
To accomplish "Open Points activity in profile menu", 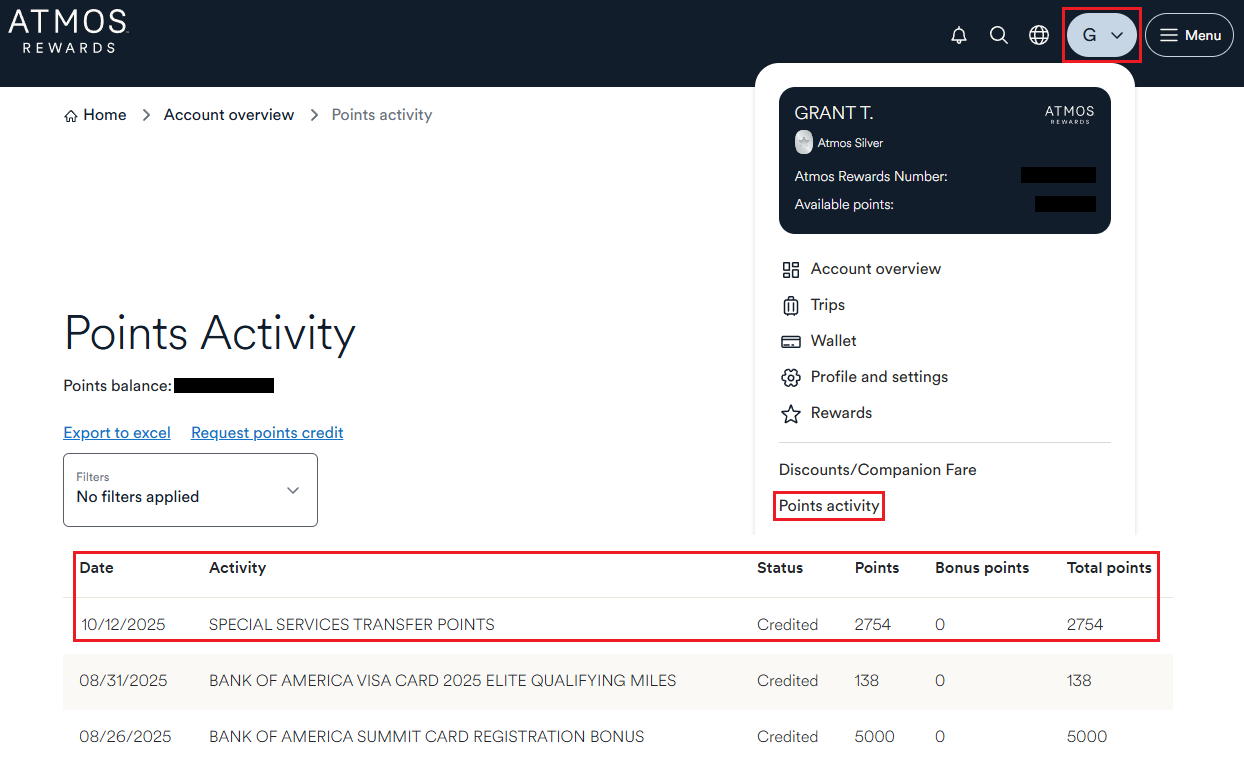I will [829, 506].
